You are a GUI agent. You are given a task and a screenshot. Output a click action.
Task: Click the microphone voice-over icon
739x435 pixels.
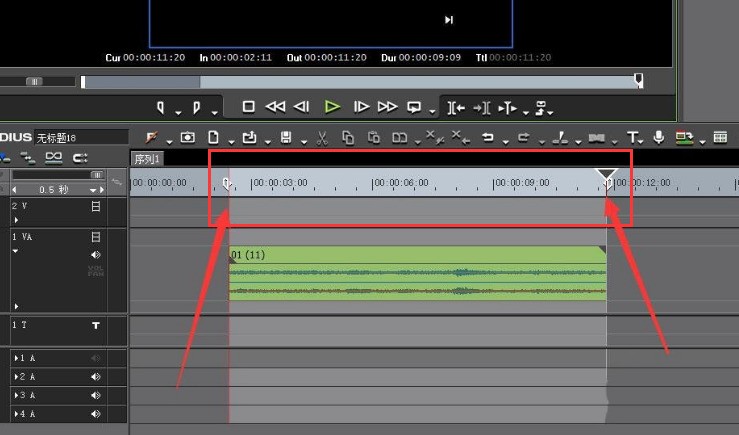coord(659,137)
